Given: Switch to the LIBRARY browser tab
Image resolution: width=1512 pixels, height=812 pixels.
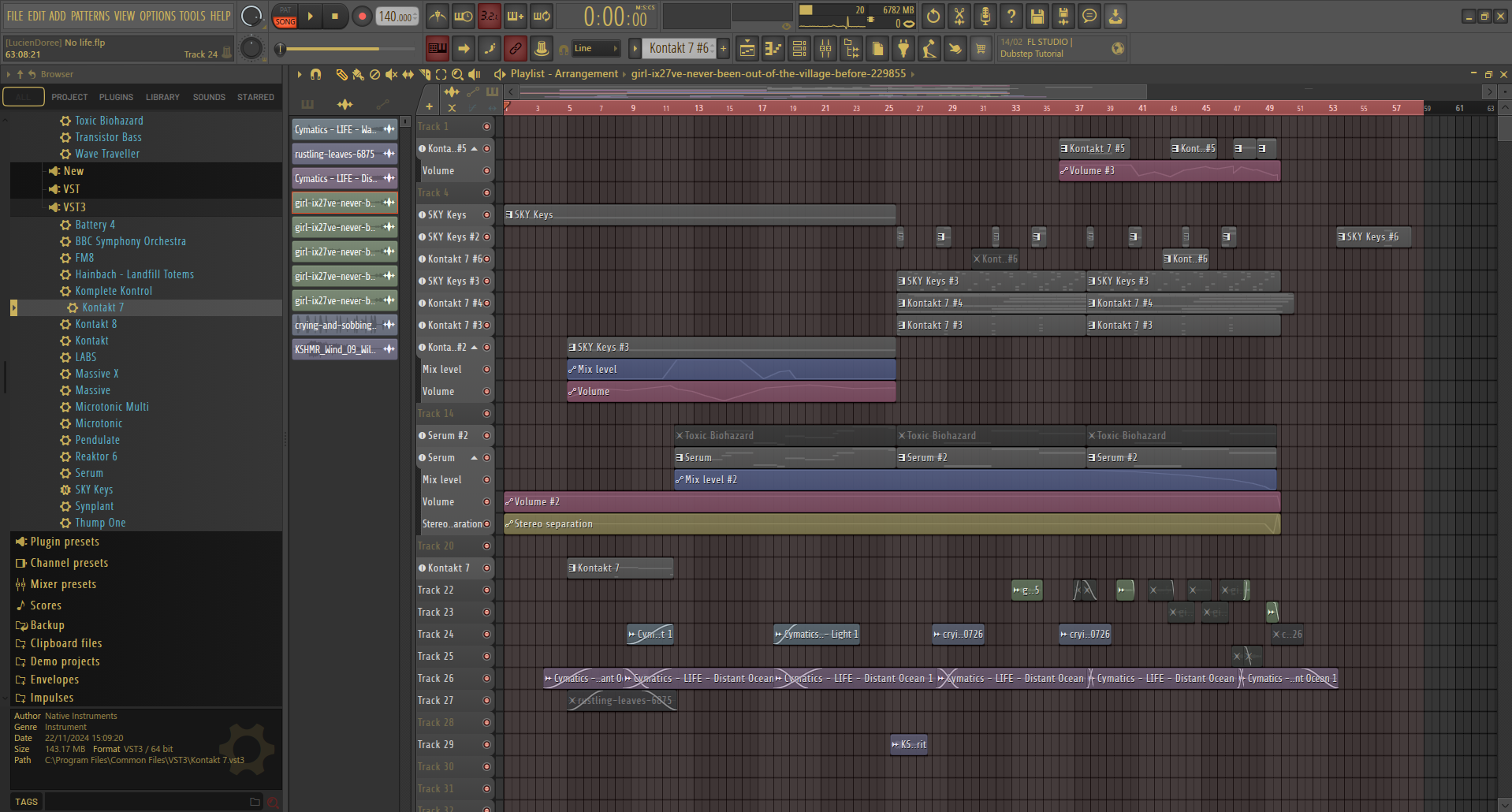Looking at the screenshot, I should (162, 97).
